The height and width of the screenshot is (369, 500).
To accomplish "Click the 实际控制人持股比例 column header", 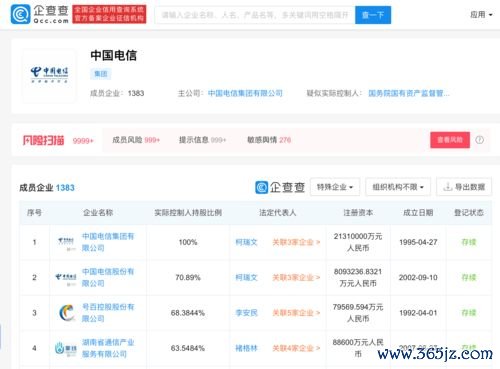I will (x=188, y=213).
